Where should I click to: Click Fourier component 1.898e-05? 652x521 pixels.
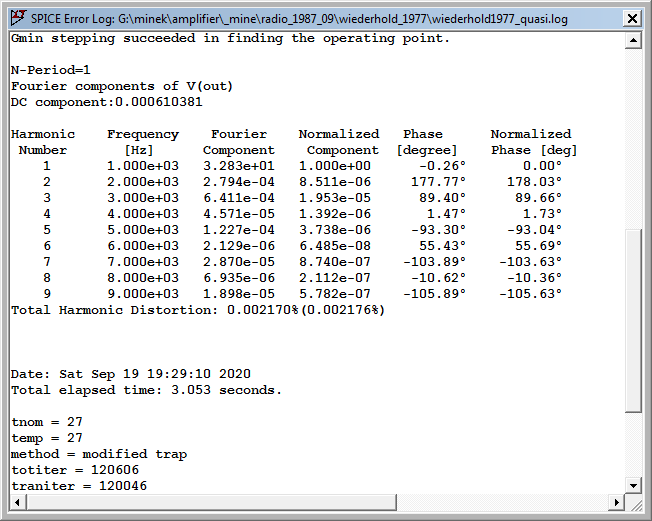pos(239,294)
